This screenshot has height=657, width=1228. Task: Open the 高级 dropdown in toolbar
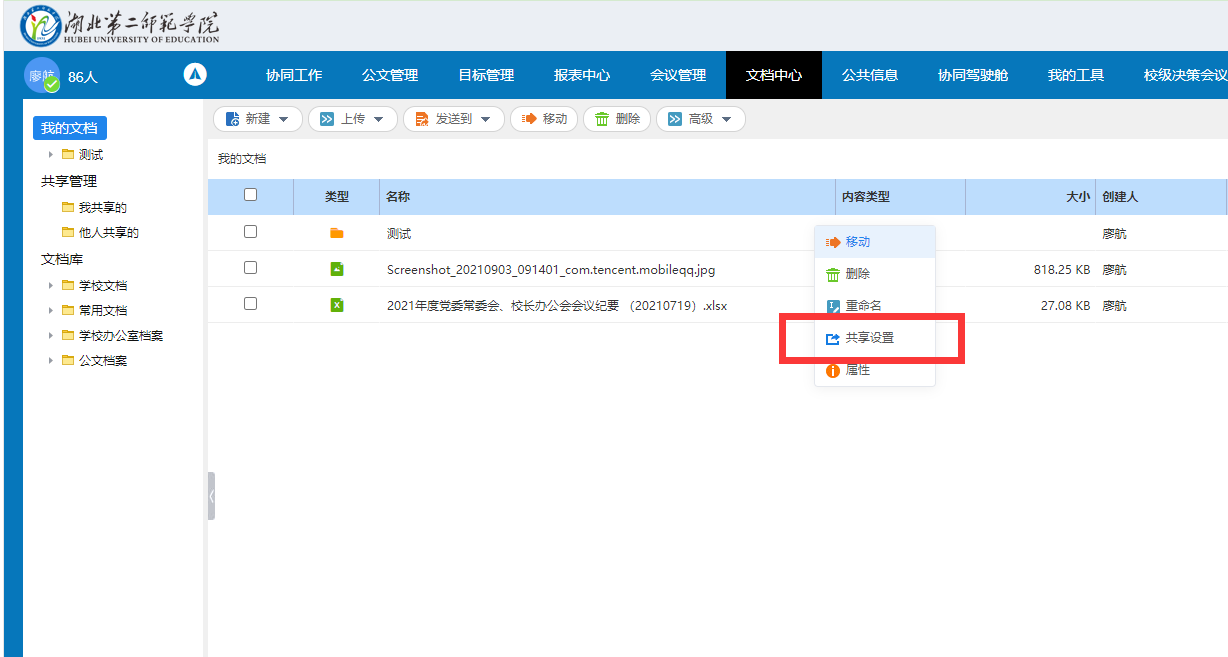tap(701, 119)
